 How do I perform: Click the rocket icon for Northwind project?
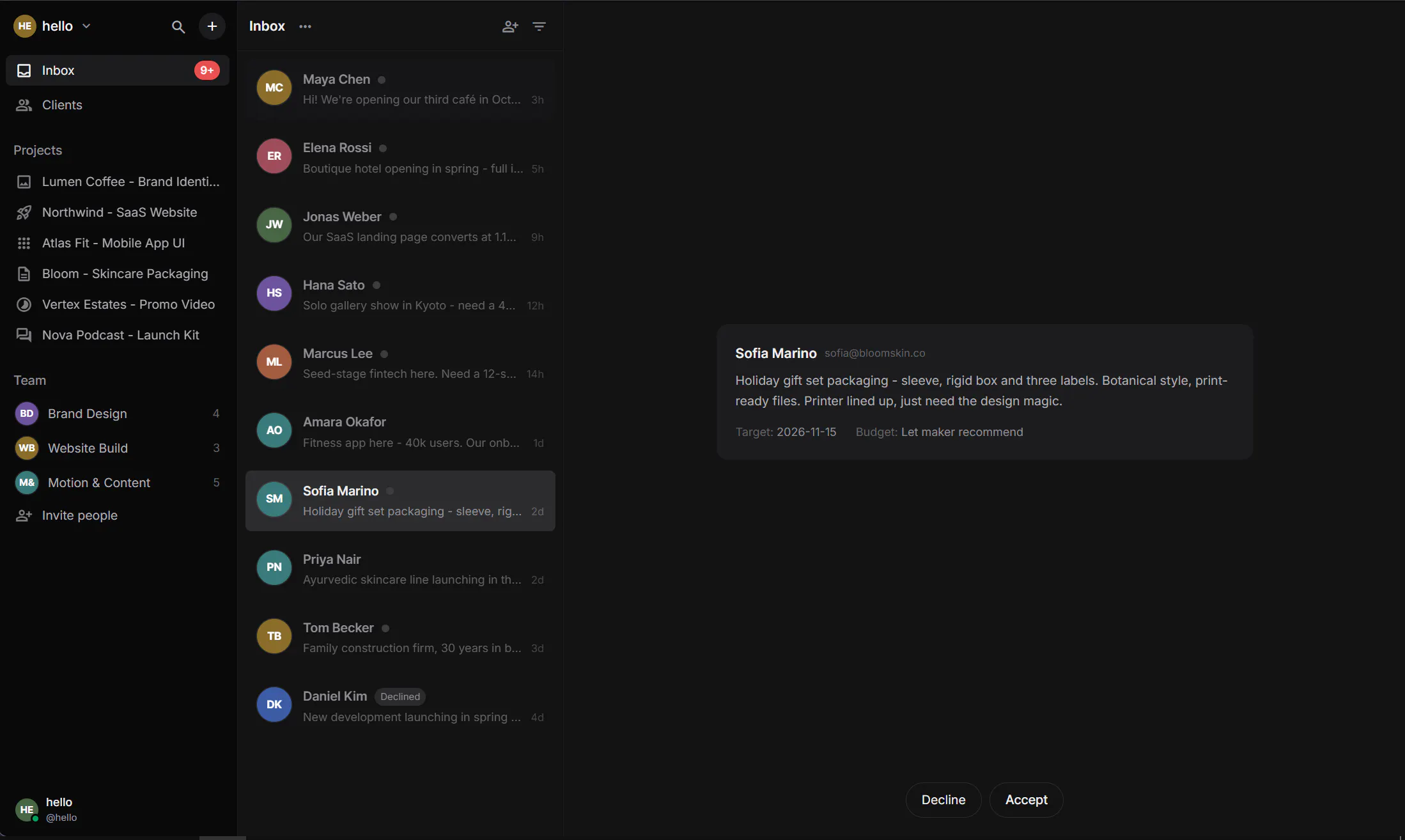(x=24, y=212)
